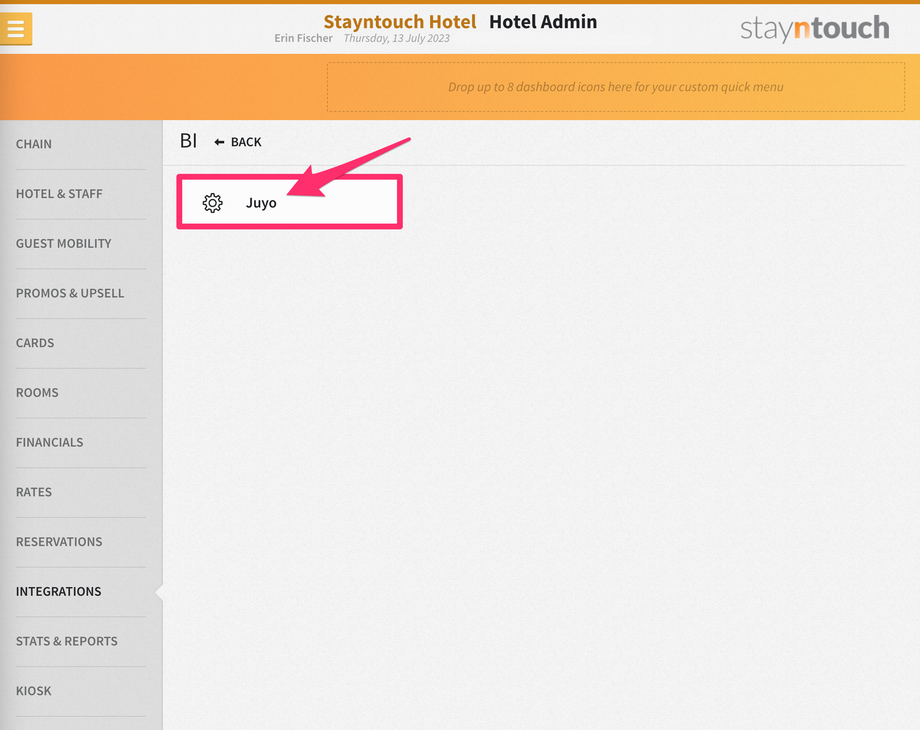Open the Juyo integration entry
920x730 pixels.
click(289, 202)
